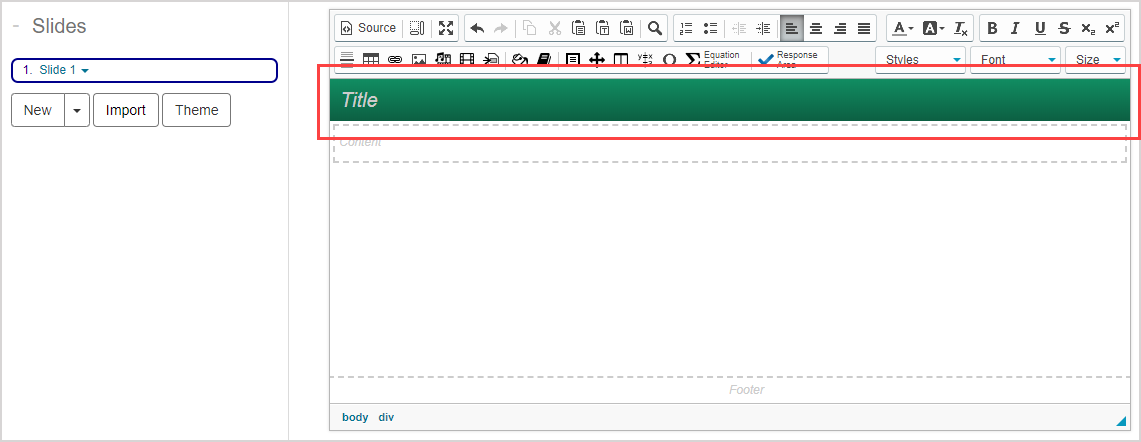Toggle underline formatting
This screenshot has height=442, width=1141.
(x=1040, y=28)
